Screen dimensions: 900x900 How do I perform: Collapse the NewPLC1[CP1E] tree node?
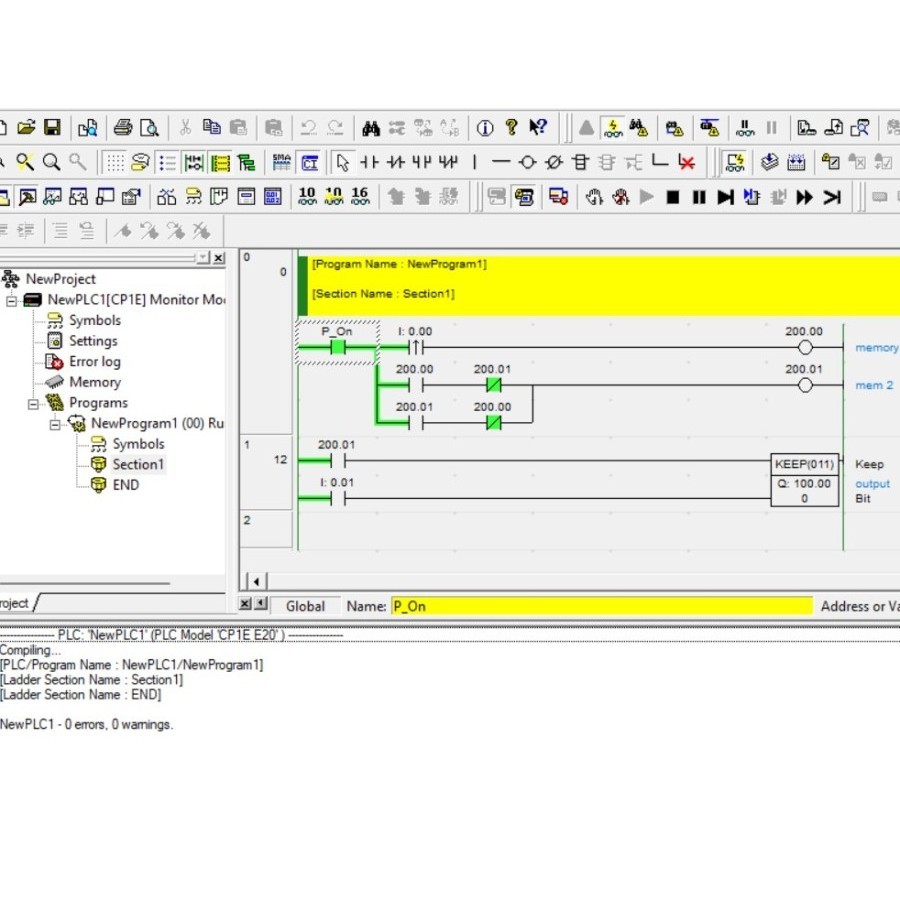(x=12, y=300)
